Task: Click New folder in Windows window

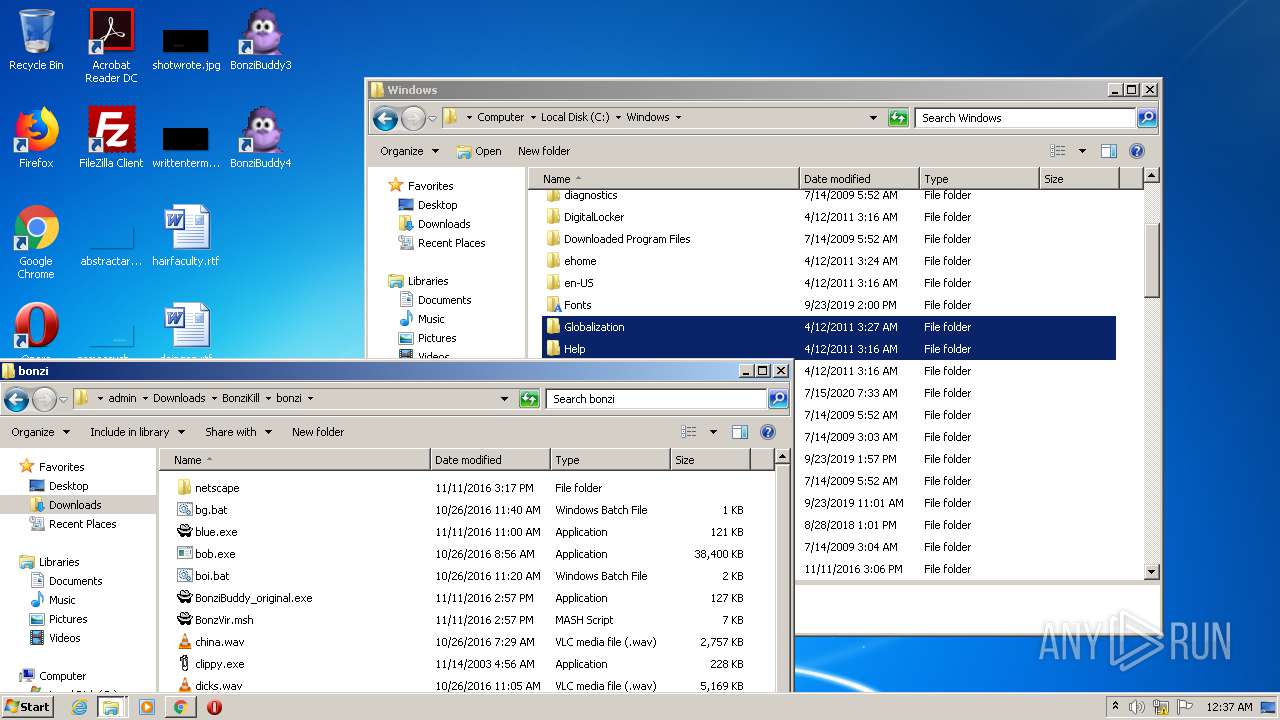Action: coord(544,151)
